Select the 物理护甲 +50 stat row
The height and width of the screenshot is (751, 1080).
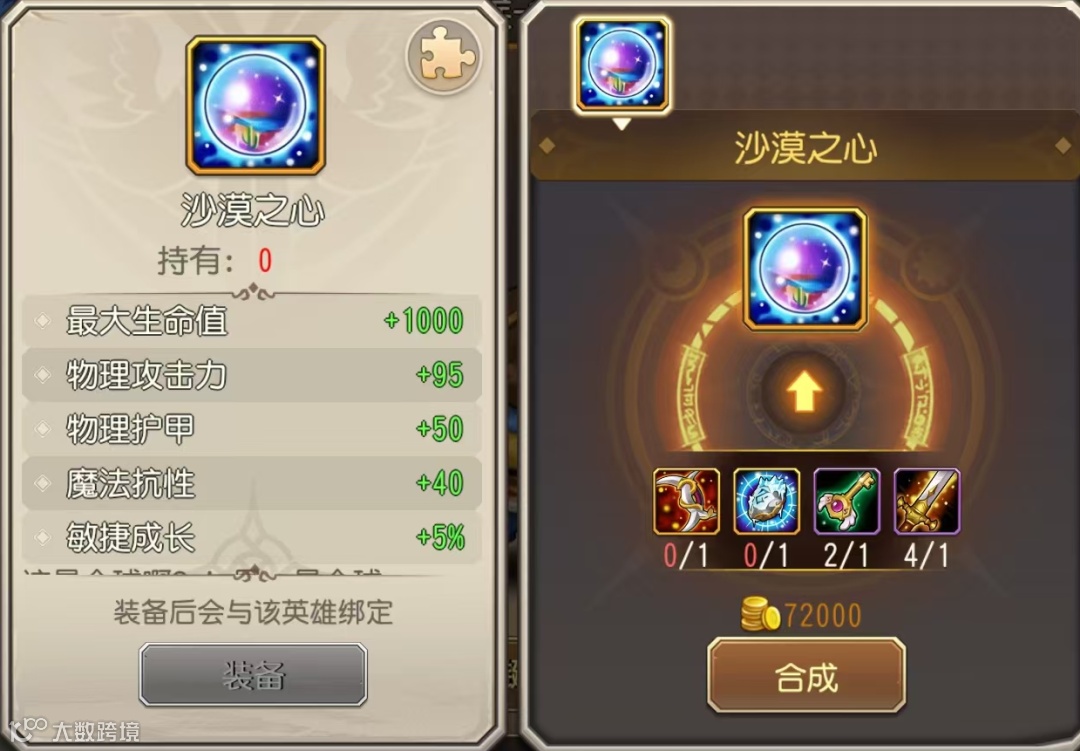pyautogui.click(x=252, y=429)
